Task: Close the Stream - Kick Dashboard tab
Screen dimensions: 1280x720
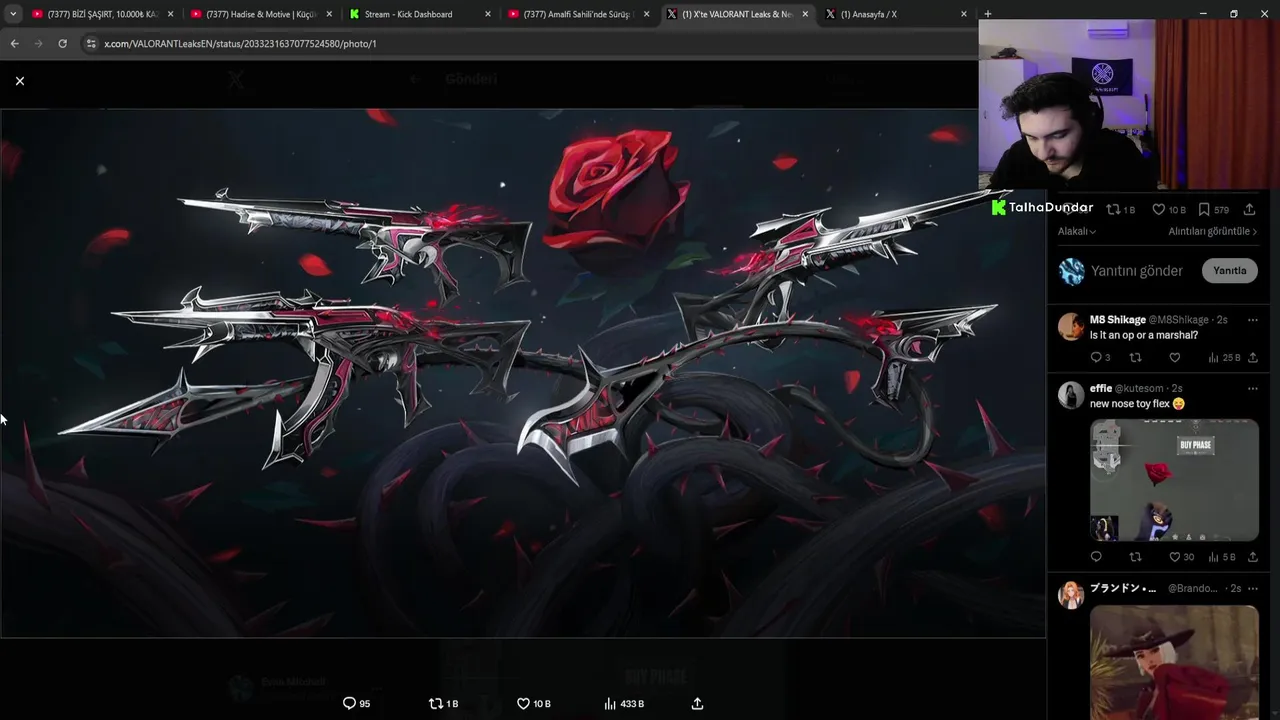Action: [x=488, y=14]
